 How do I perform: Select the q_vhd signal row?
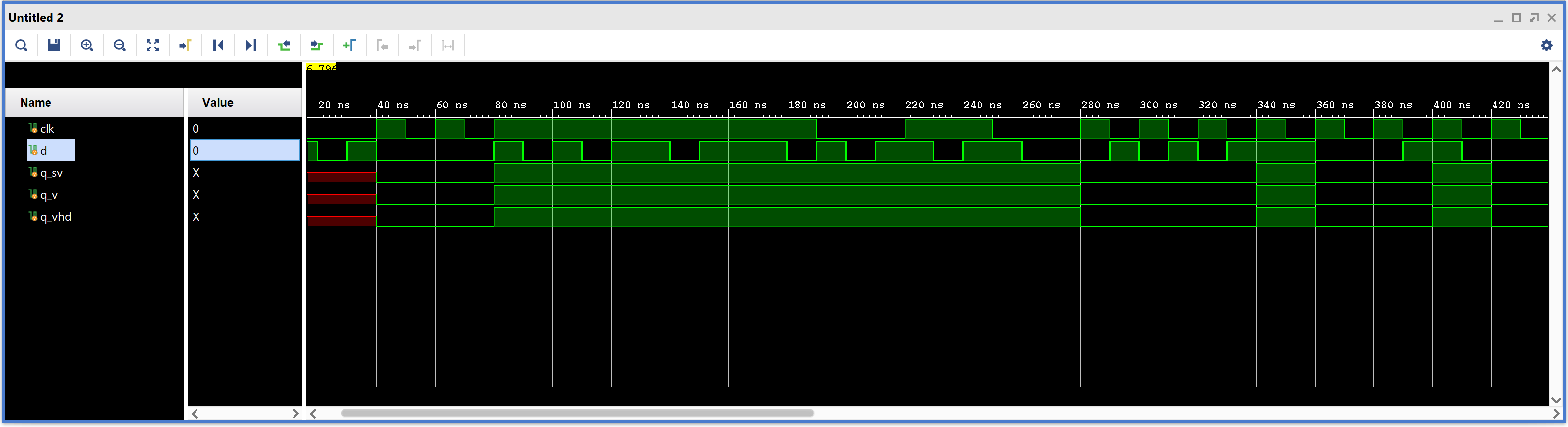tap(55, 217)
